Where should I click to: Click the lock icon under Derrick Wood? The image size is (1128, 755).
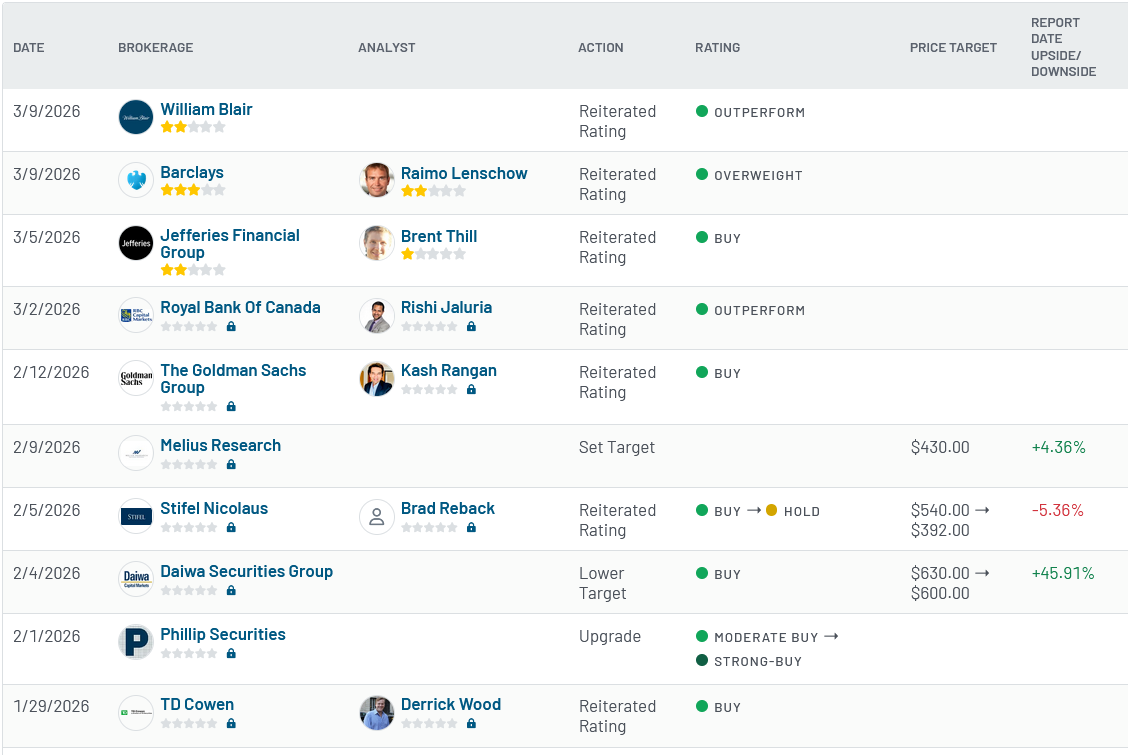tap(471, 723)
